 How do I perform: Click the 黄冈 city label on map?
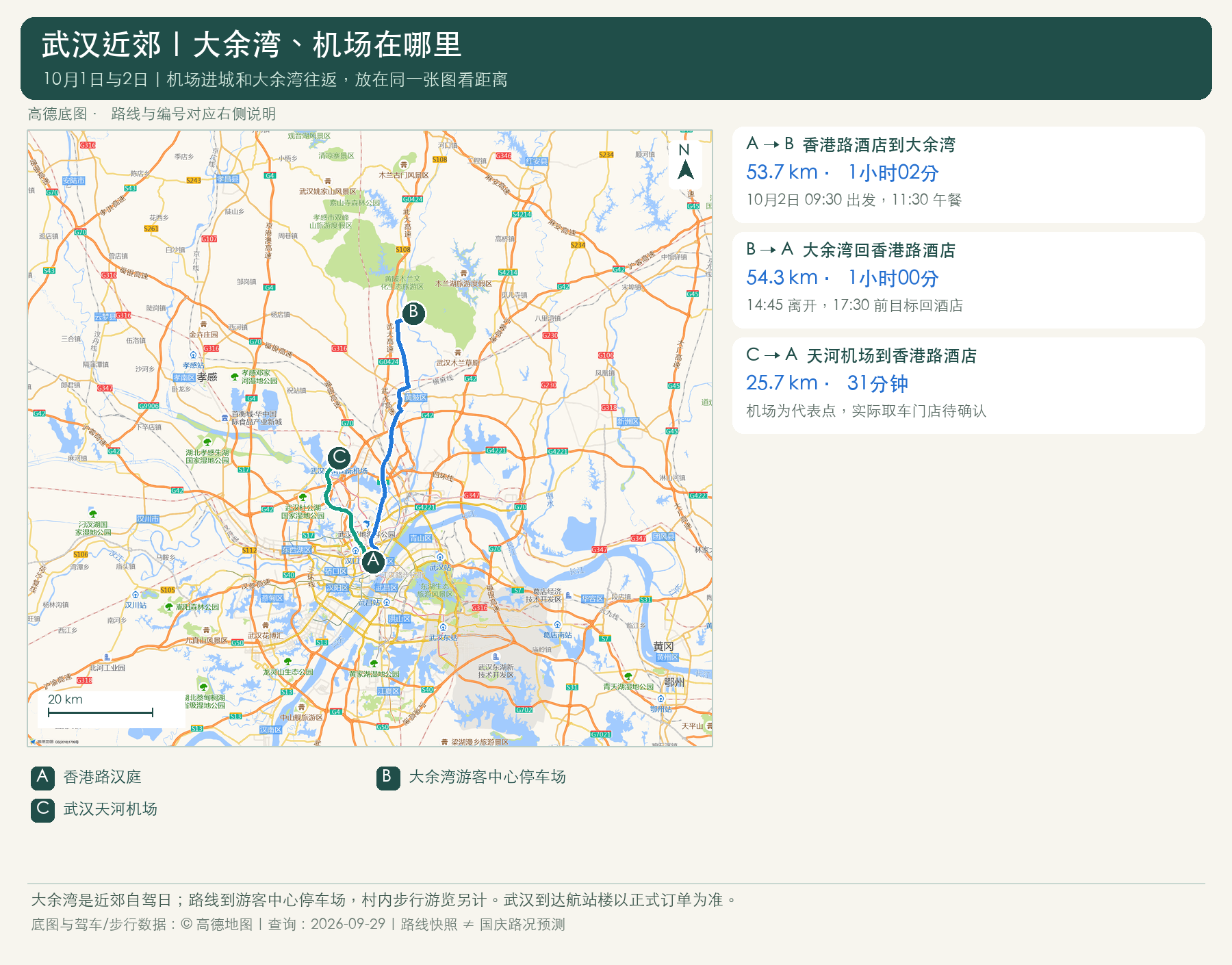[663, 646]
